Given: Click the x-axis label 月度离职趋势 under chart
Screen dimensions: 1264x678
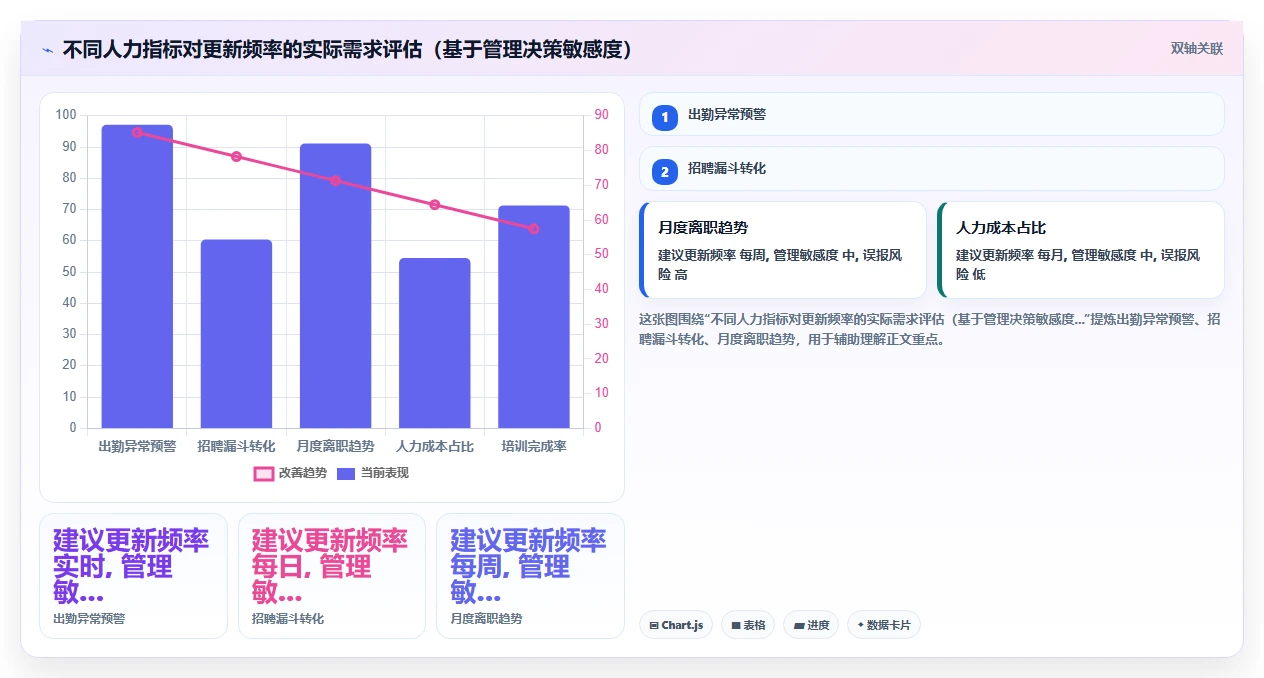Looking at the screenshot, I should click(x=335, y=446).
